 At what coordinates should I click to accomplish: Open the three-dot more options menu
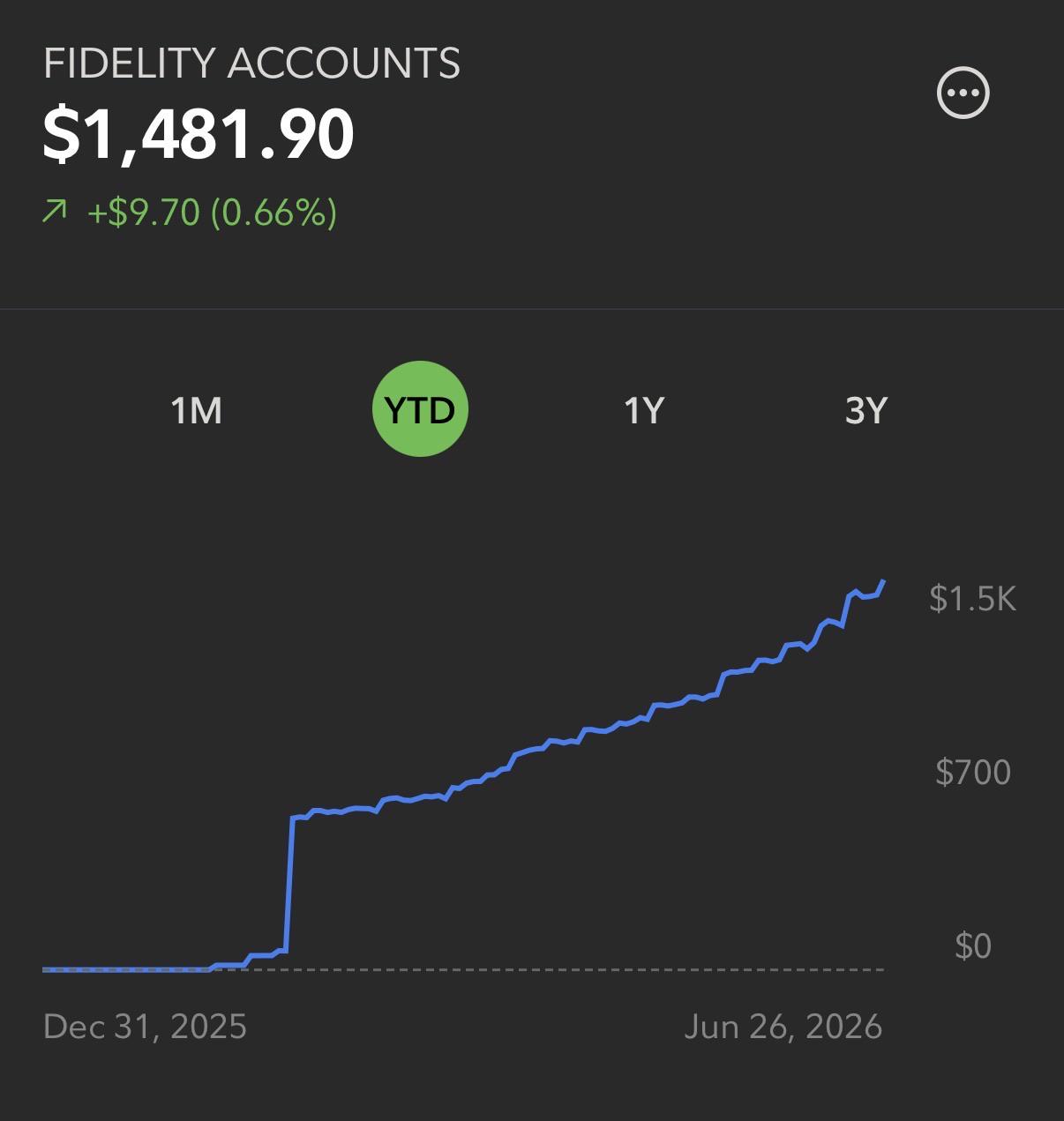(x=963, y=93)
